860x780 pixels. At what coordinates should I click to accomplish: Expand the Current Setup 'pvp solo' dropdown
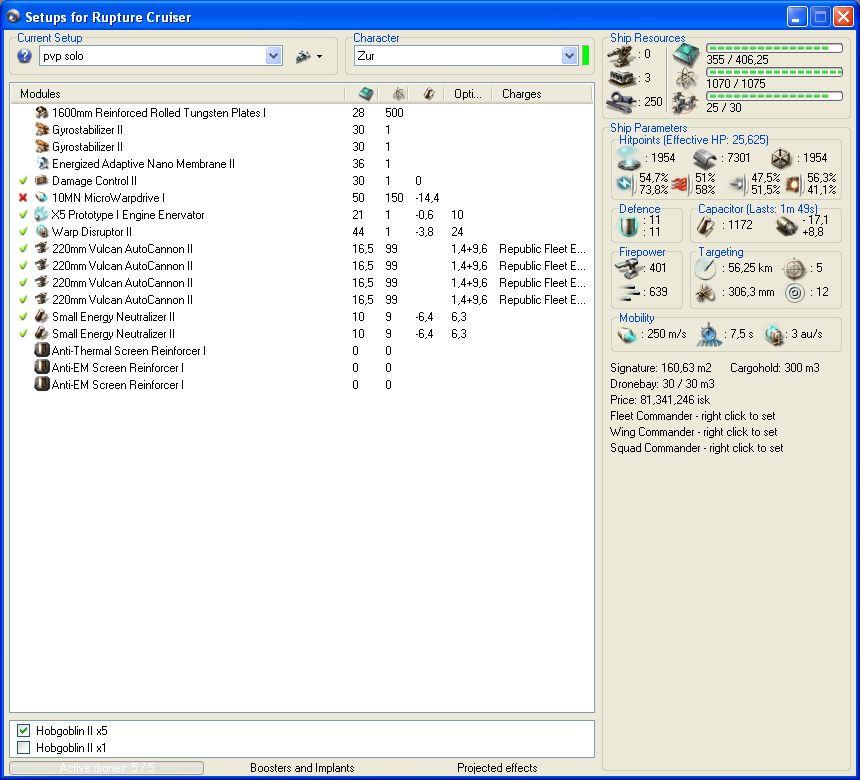coord(274,56)
